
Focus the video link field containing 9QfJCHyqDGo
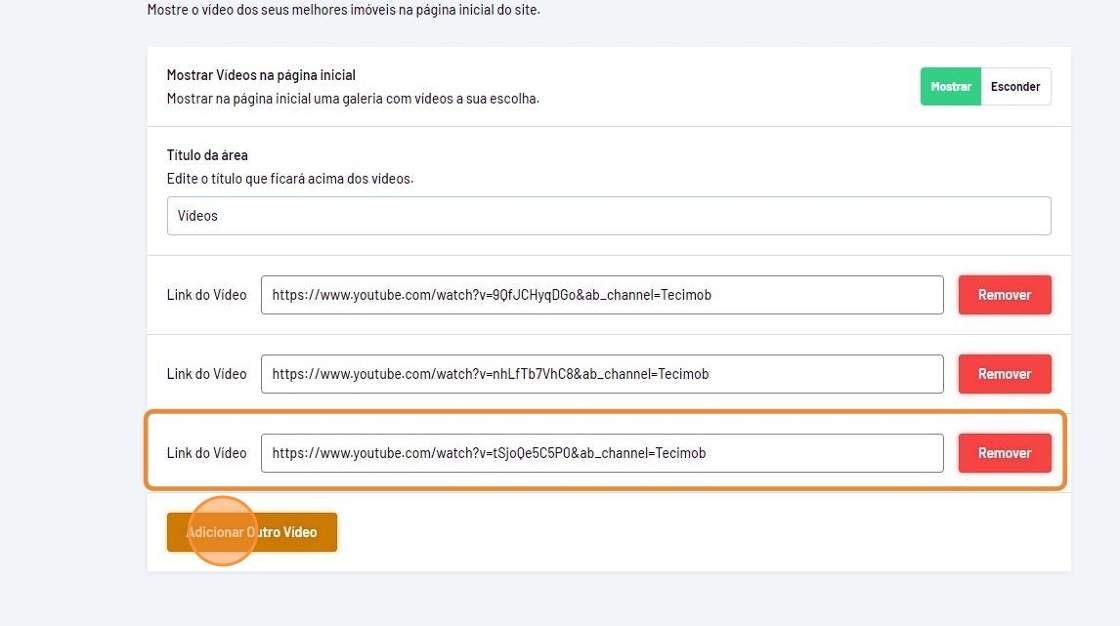(602, 295)
